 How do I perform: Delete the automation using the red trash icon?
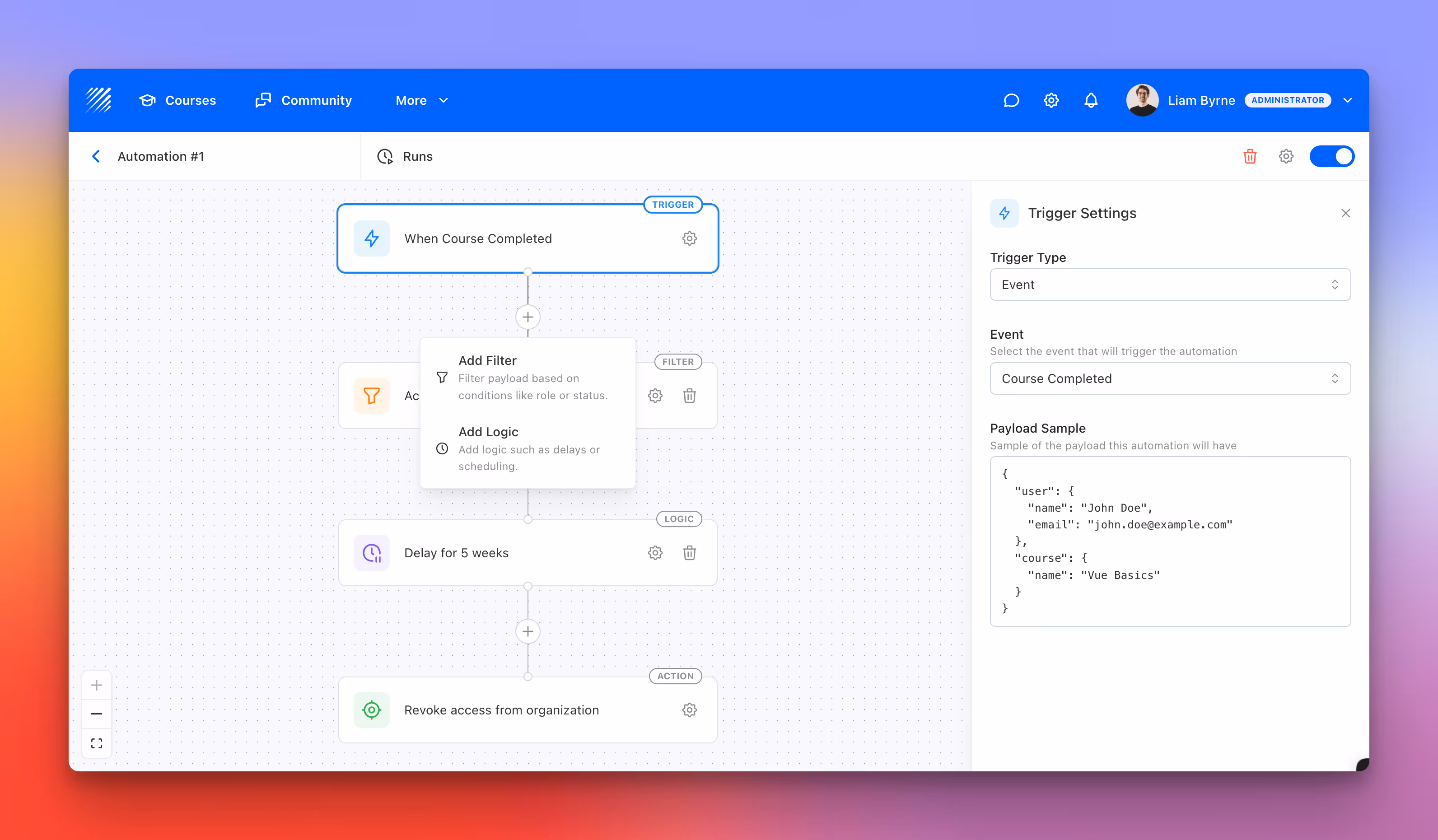tap(1250, 156)
